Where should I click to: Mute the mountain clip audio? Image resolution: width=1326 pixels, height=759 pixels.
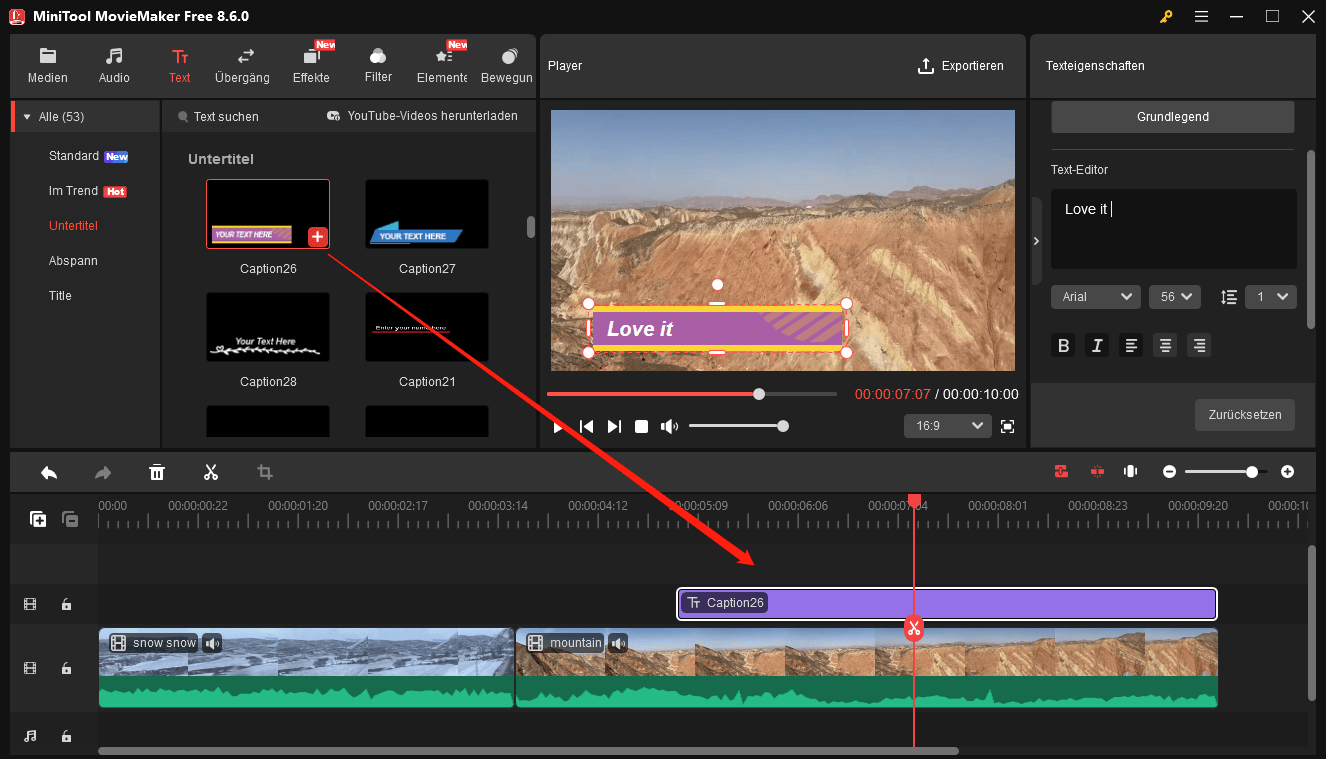pyautogui.click(x=617, y=643)
